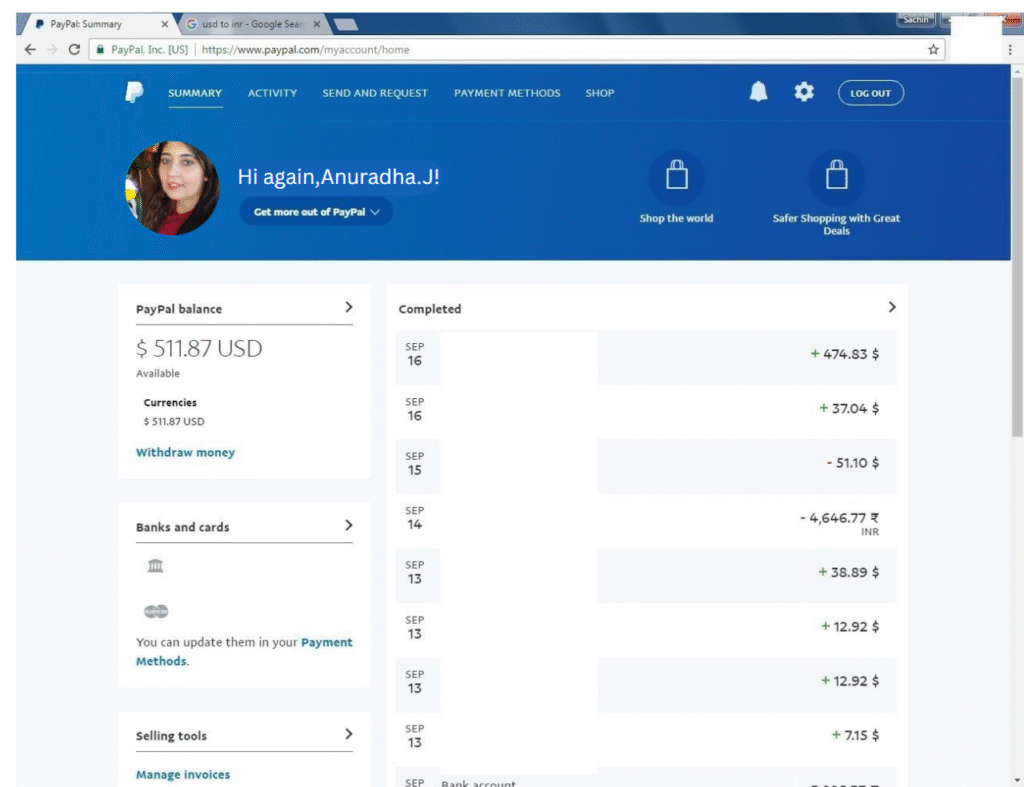Open the notifications bell
Viewport: 1024px width, 787px height.
(759, 92)
